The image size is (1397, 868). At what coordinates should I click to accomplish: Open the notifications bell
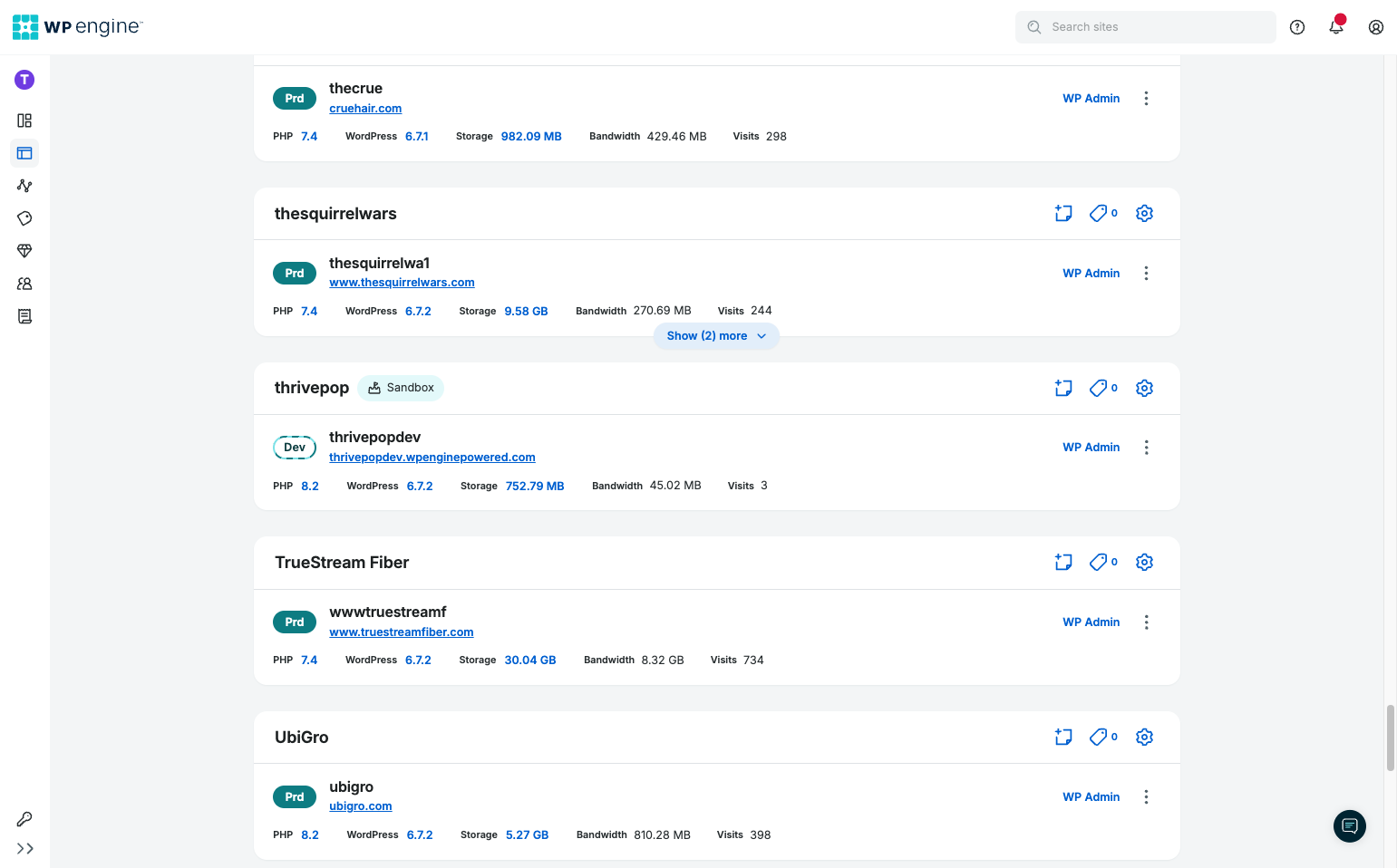pyautogui.click(x=1336, y=27)
